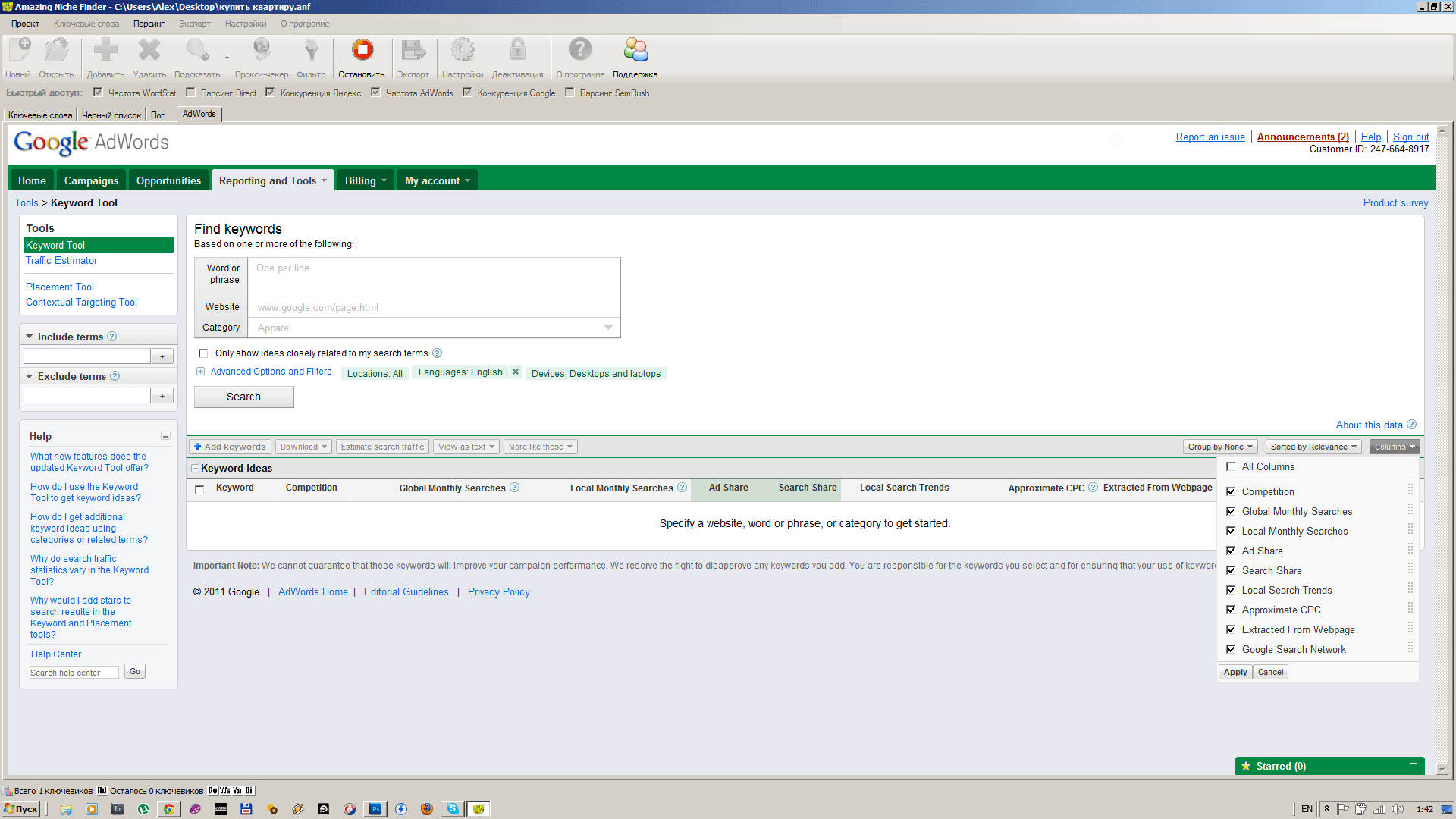Remove the Languages: English filter with X

coord(516,372)
